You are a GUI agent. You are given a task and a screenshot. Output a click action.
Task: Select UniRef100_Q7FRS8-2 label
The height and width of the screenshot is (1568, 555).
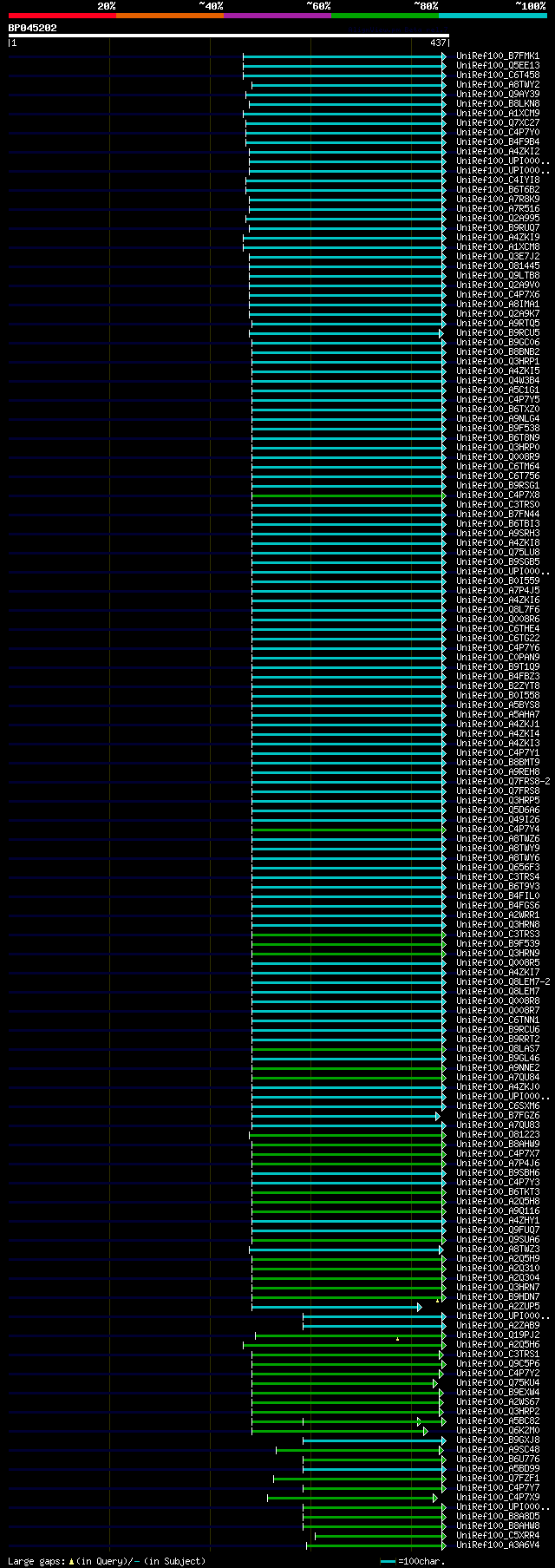click(503, 781)
